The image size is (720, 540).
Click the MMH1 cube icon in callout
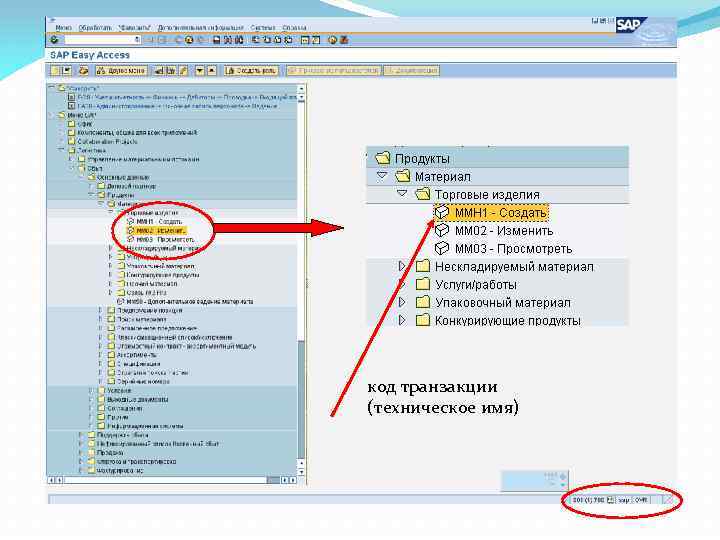(442, 212)
